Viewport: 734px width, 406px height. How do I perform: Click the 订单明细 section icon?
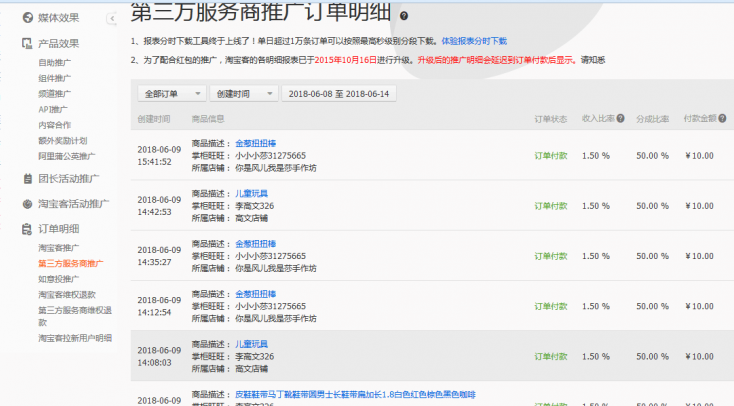[27, 228]
